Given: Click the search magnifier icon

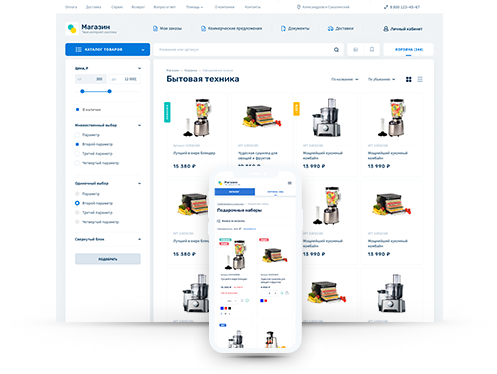Looking at the screenshot, I should [x=336, y=50].
